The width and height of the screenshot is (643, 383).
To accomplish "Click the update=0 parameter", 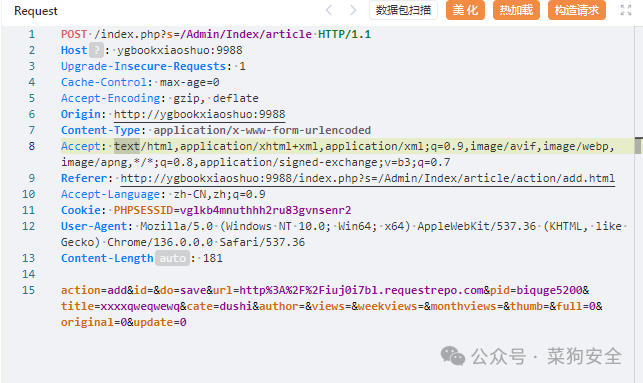I will [x=160, y=322].
